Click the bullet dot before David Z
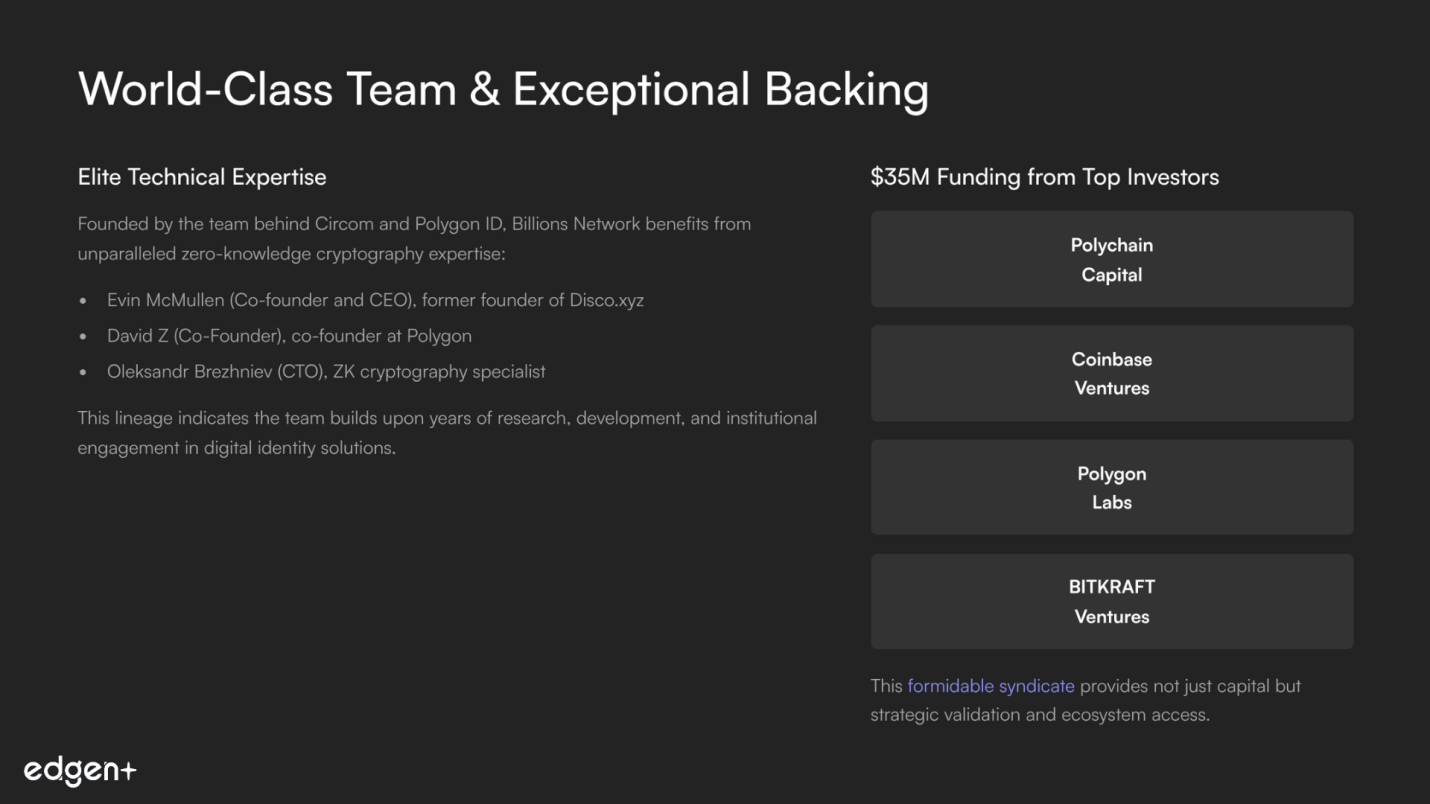 point(83,337)
